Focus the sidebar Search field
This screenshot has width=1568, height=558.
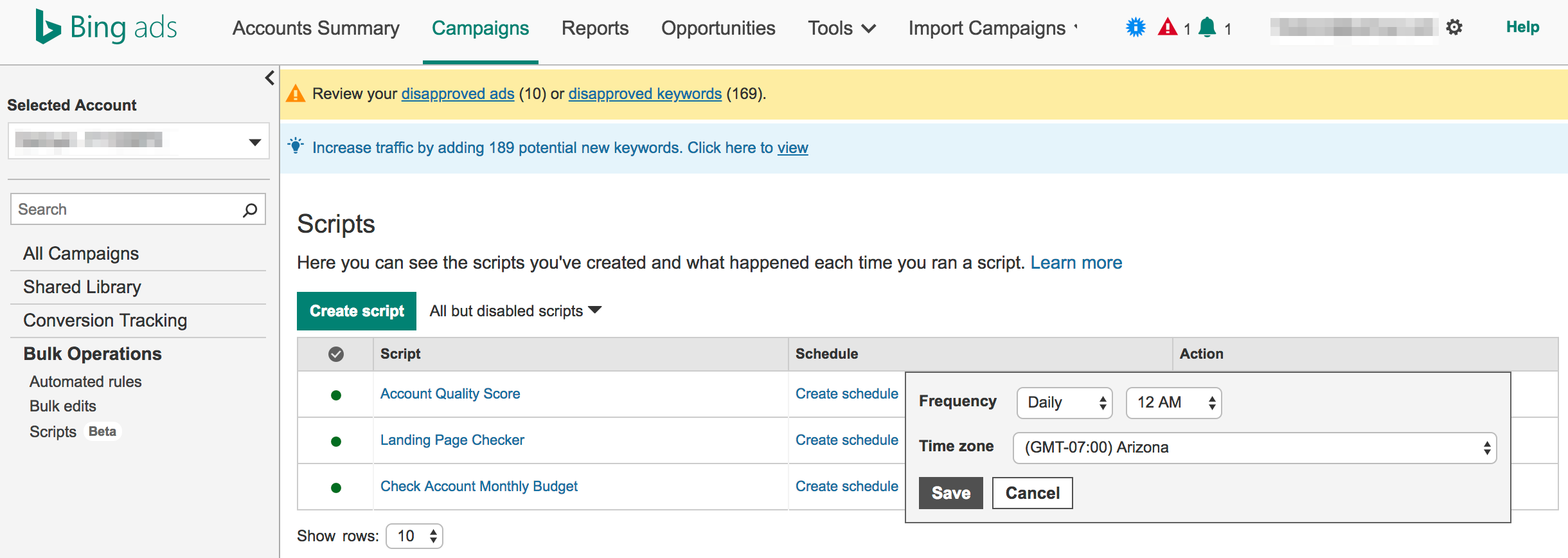(x=125, y=210)
